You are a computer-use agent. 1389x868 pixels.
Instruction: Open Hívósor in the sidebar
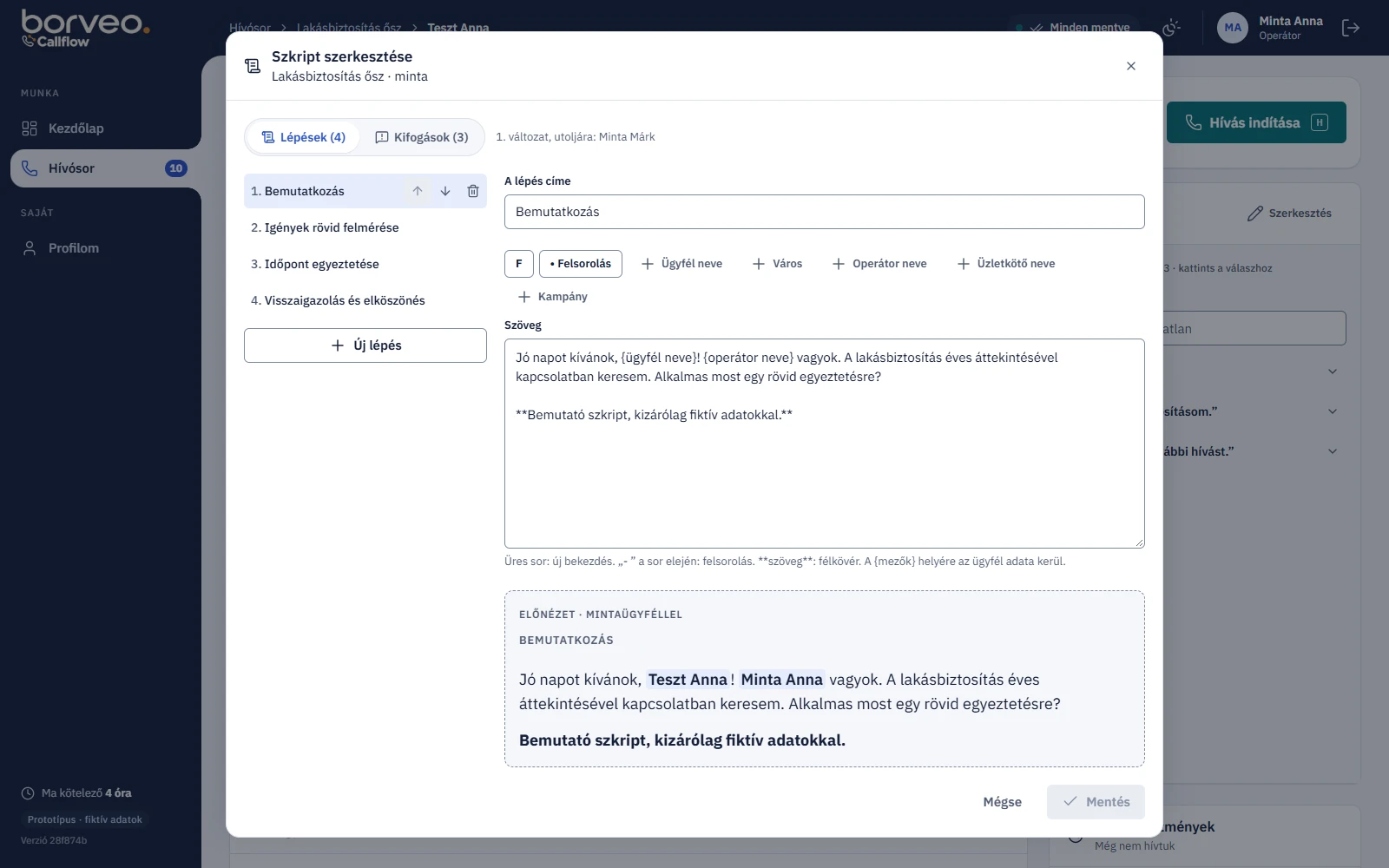point(106,168)
